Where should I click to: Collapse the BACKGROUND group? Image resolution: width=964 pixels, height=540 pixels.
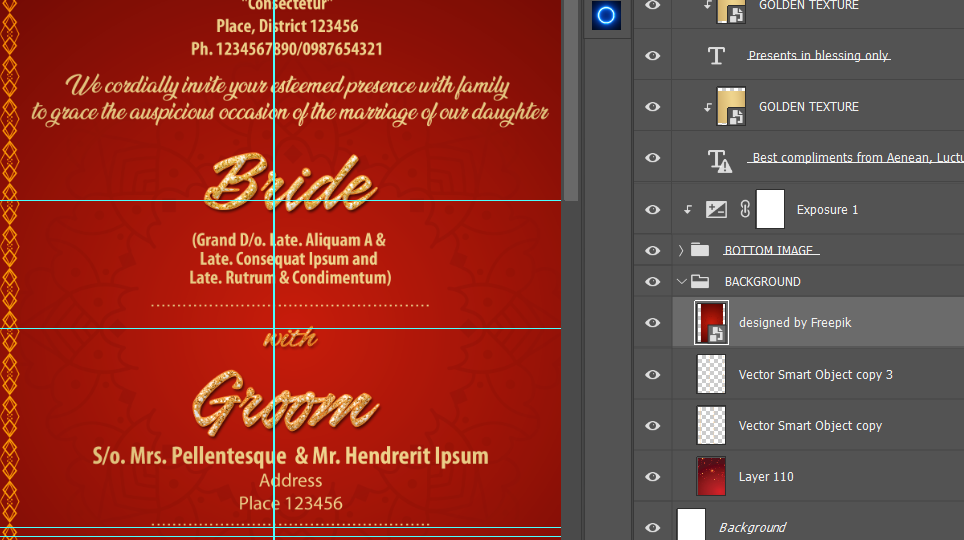point(681,282)
